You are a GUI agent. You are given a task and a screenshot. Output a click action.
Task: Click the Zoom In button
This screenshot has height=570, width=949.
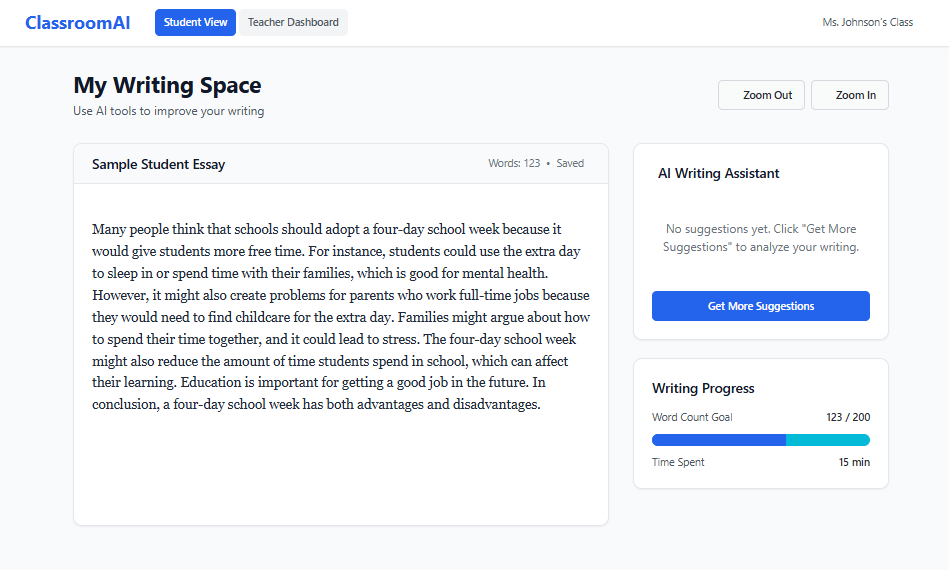point(849,95)
